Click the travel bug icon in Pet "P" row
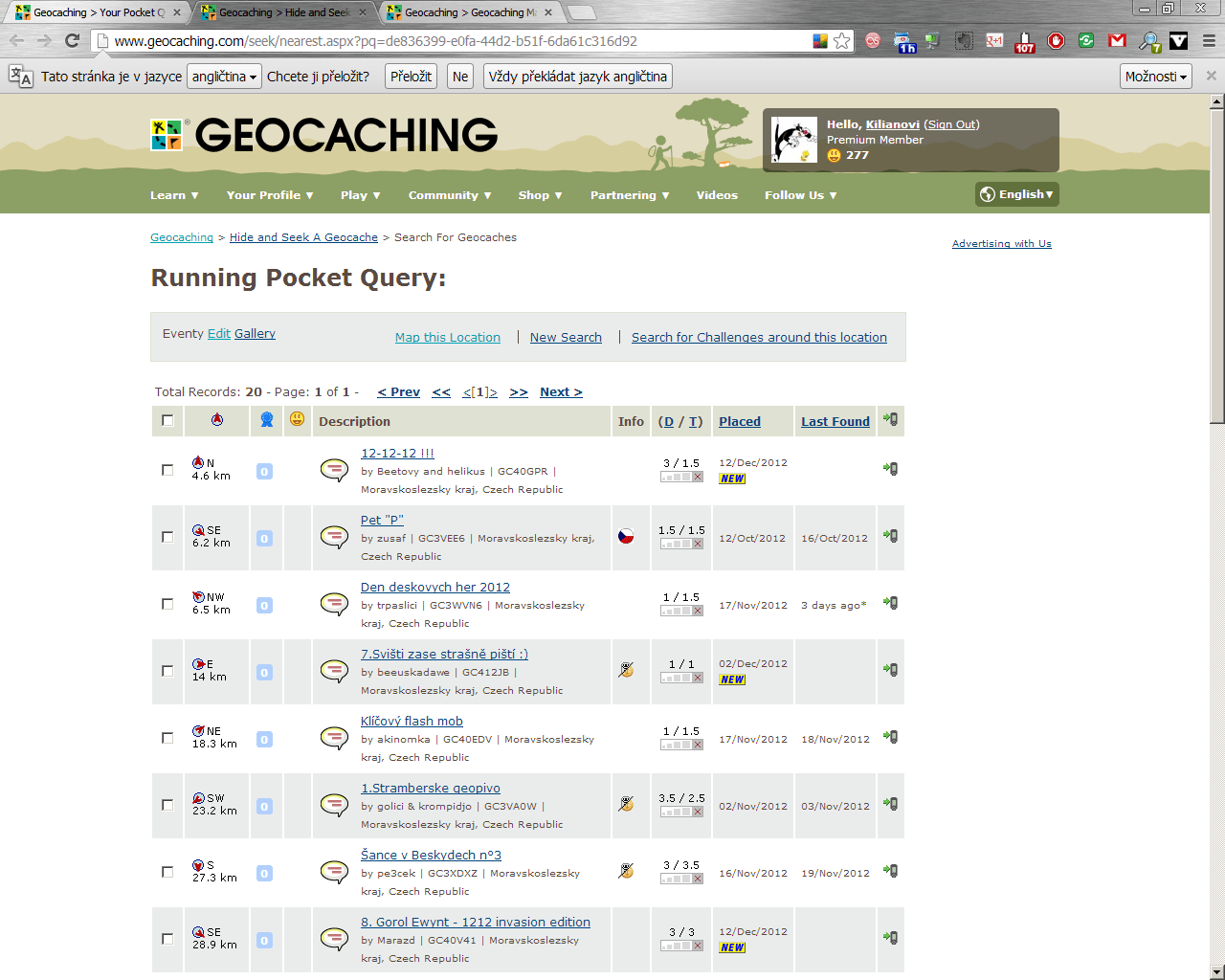This screenshot has width=1225, height=980. point(626,536)
